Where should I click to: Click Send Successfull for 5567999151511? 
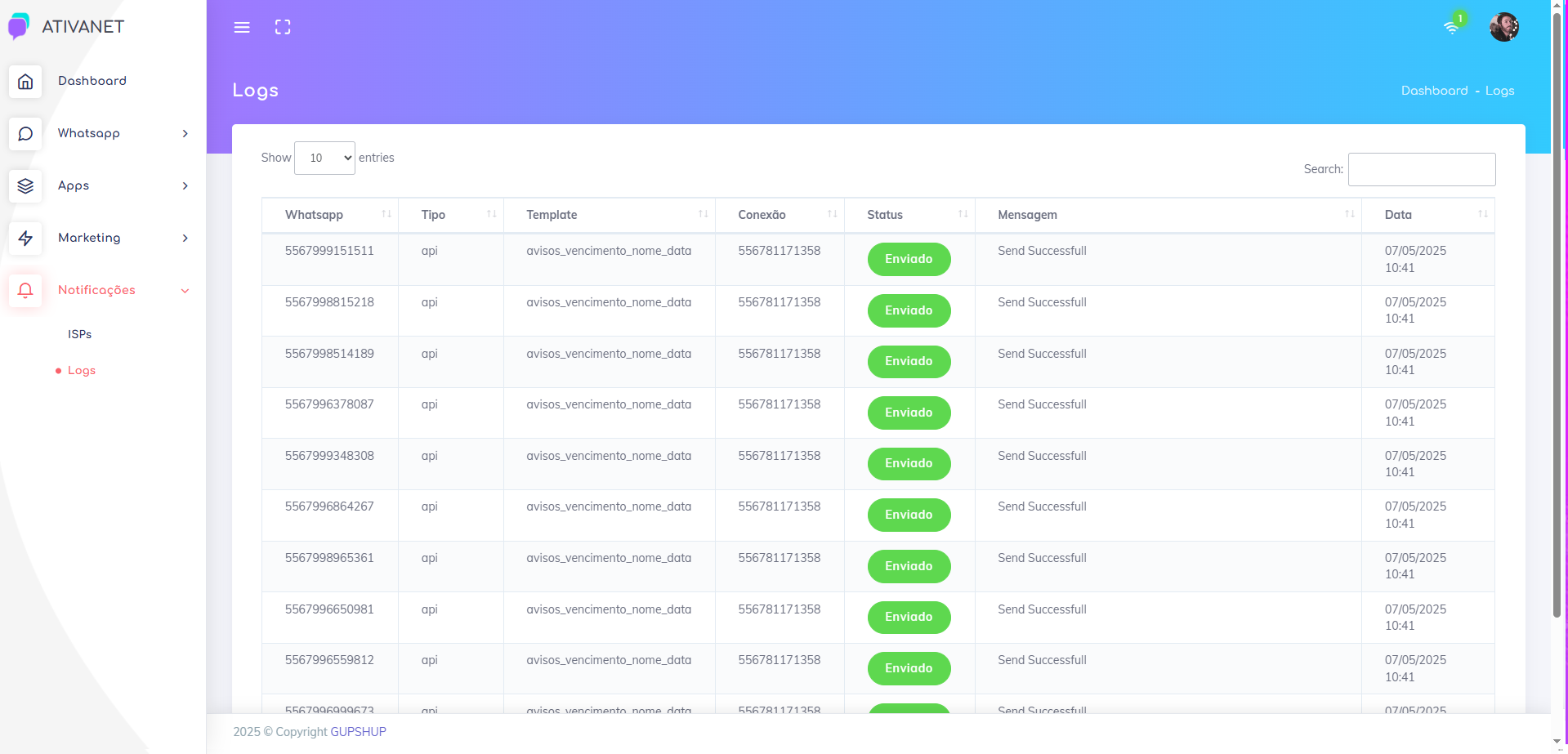pos(1042,251)
